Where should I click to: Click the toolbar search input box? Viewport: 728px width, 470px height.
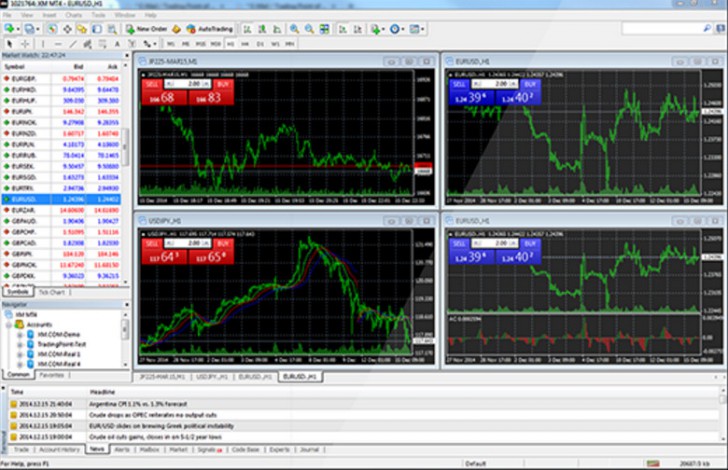click(661, 29)
